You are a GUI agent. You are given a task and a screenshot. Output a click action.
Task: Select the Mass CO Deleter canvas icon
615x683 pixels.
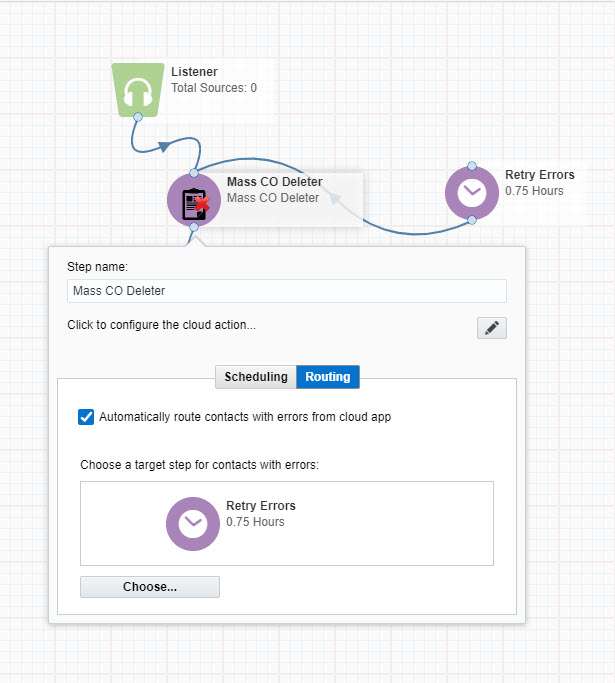pyautogui.click(x=194, y=200)
